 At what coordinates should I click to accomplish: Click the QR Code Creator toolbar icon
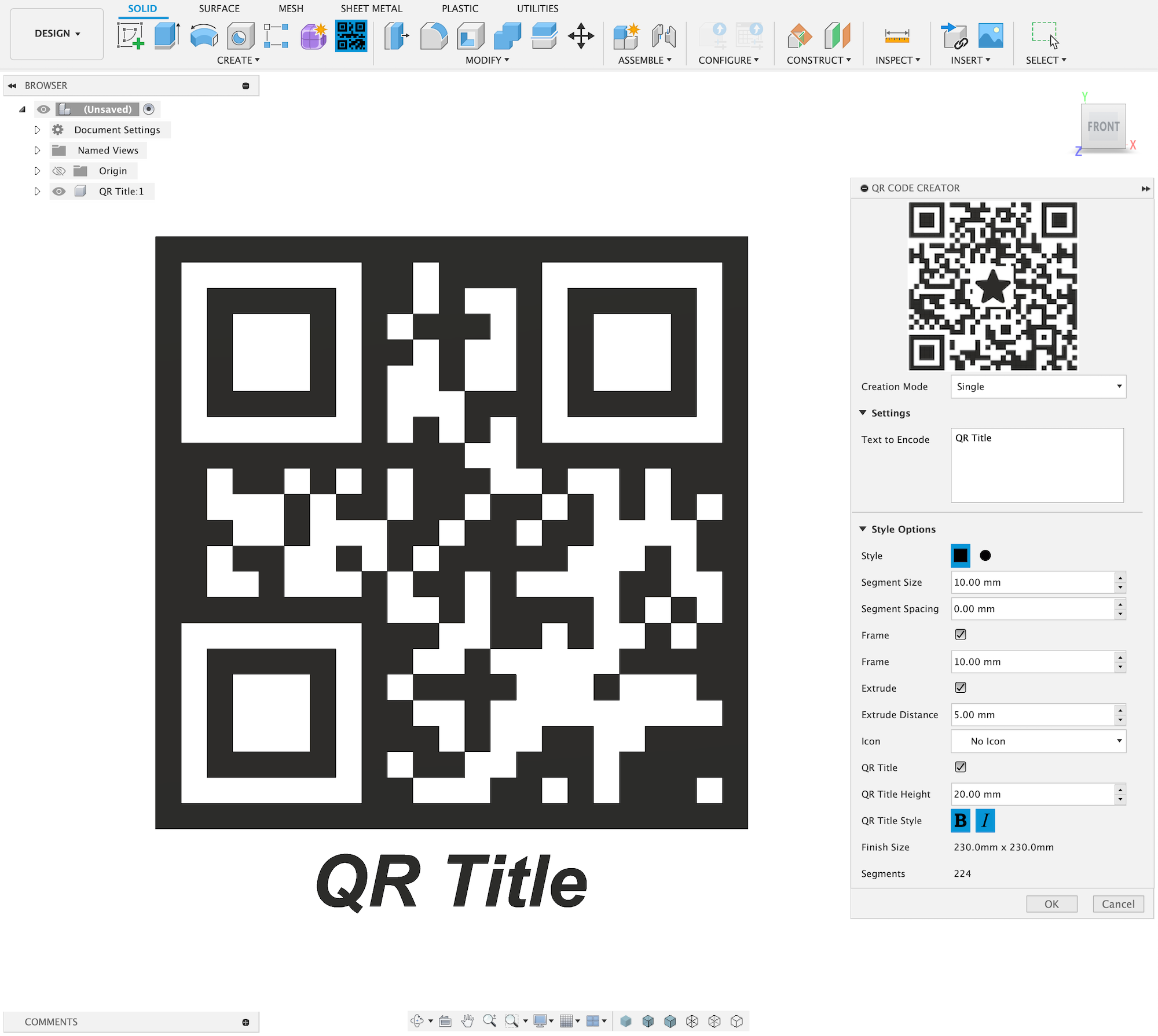pos(351,36)
